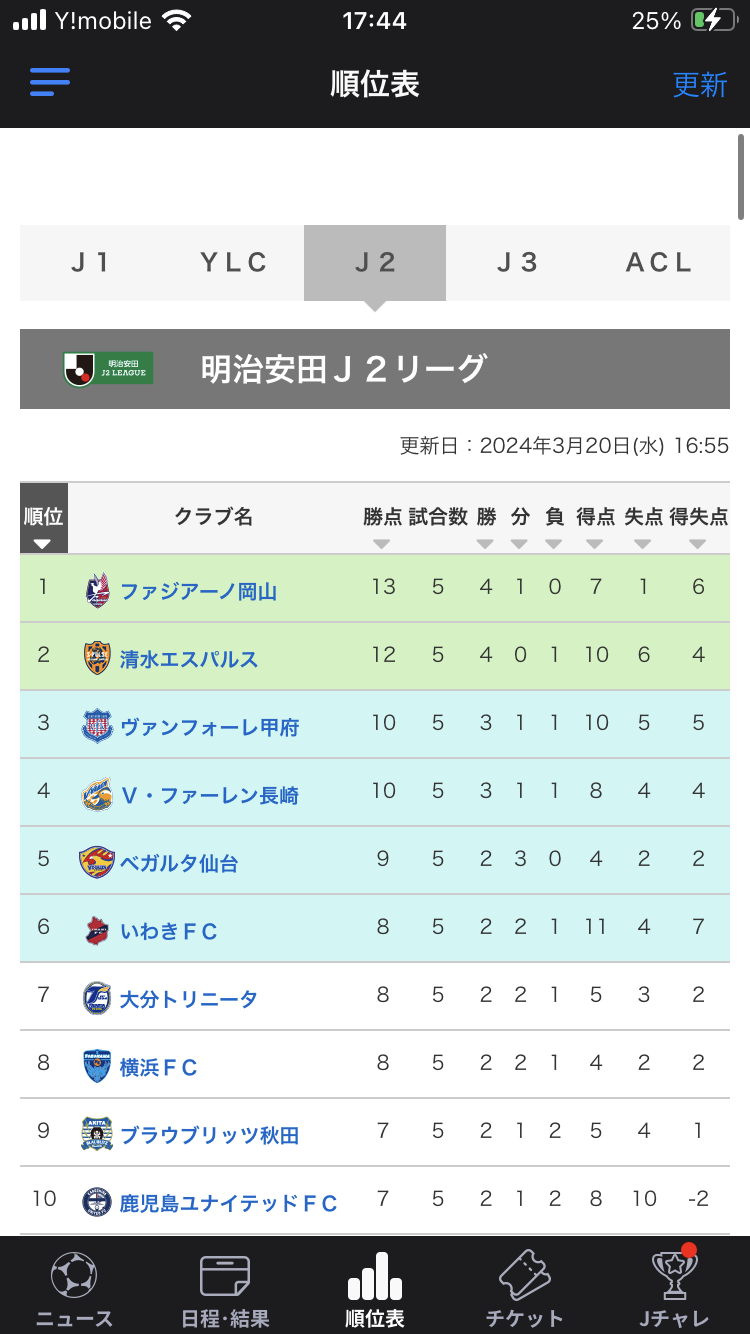Screen dimensions: 750x1334
Task: Sort by 得失点 column arrow
Action: coord(698,544)
